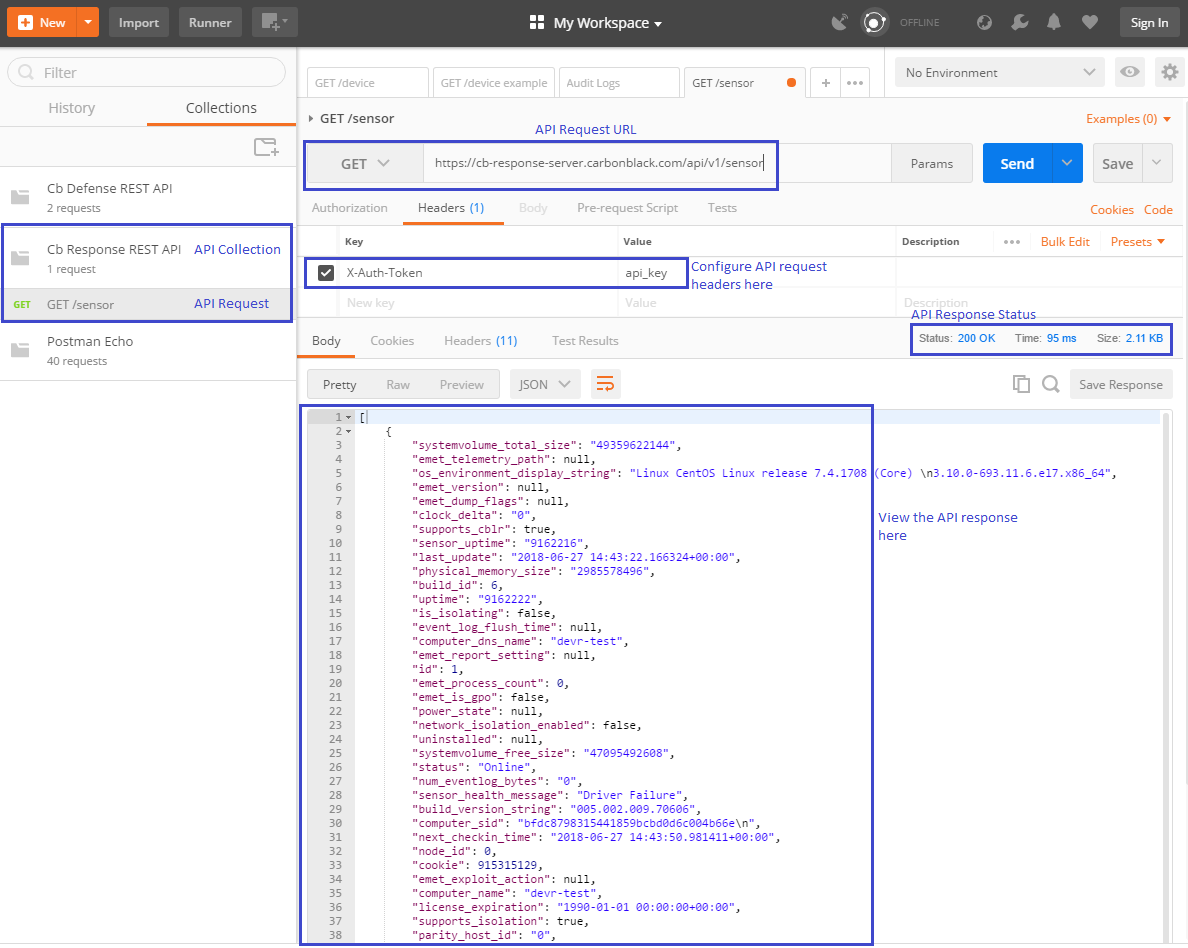Click the Sign In button
The image size is (1188, 948).
[x=1149, y=22]
